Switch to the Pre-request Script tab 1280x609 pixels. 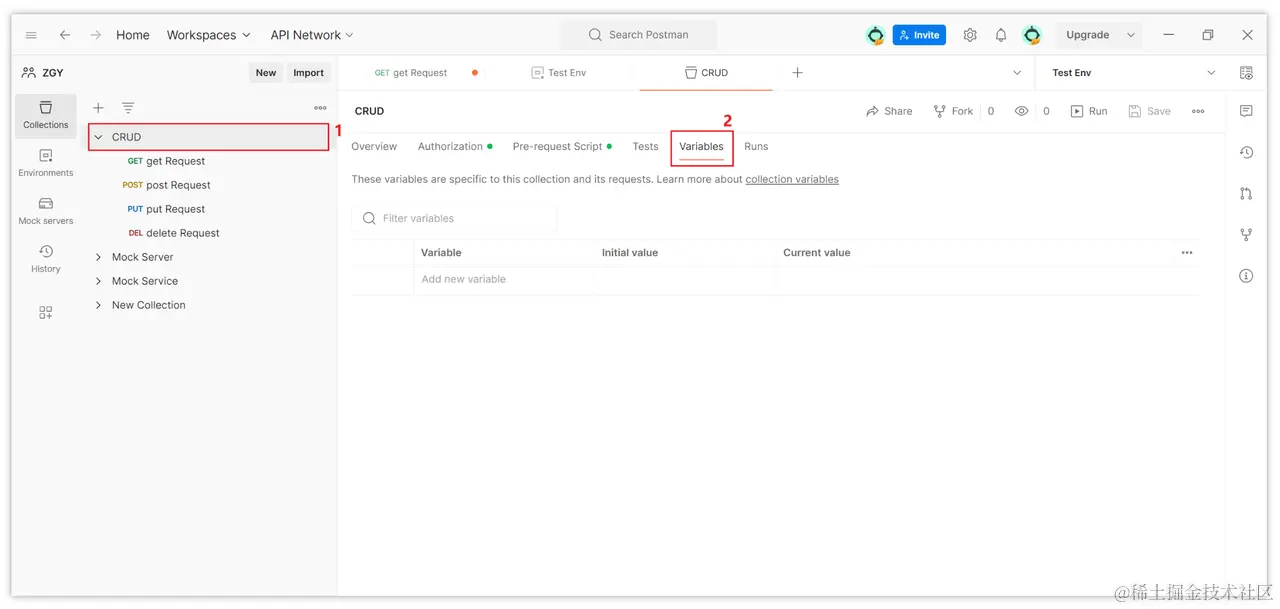[x=562, y=146]
